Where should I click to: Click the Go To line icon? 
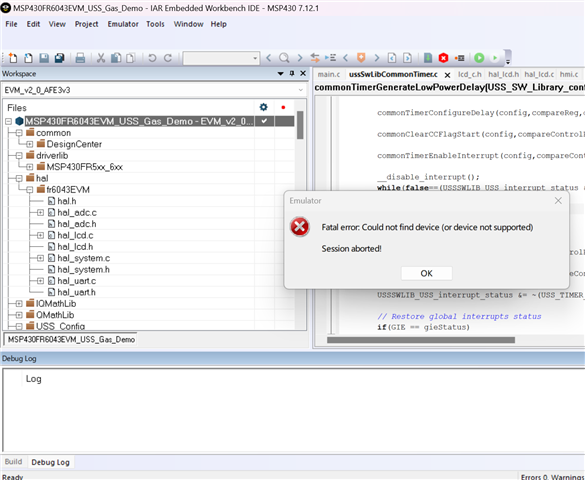pos(330,58)
